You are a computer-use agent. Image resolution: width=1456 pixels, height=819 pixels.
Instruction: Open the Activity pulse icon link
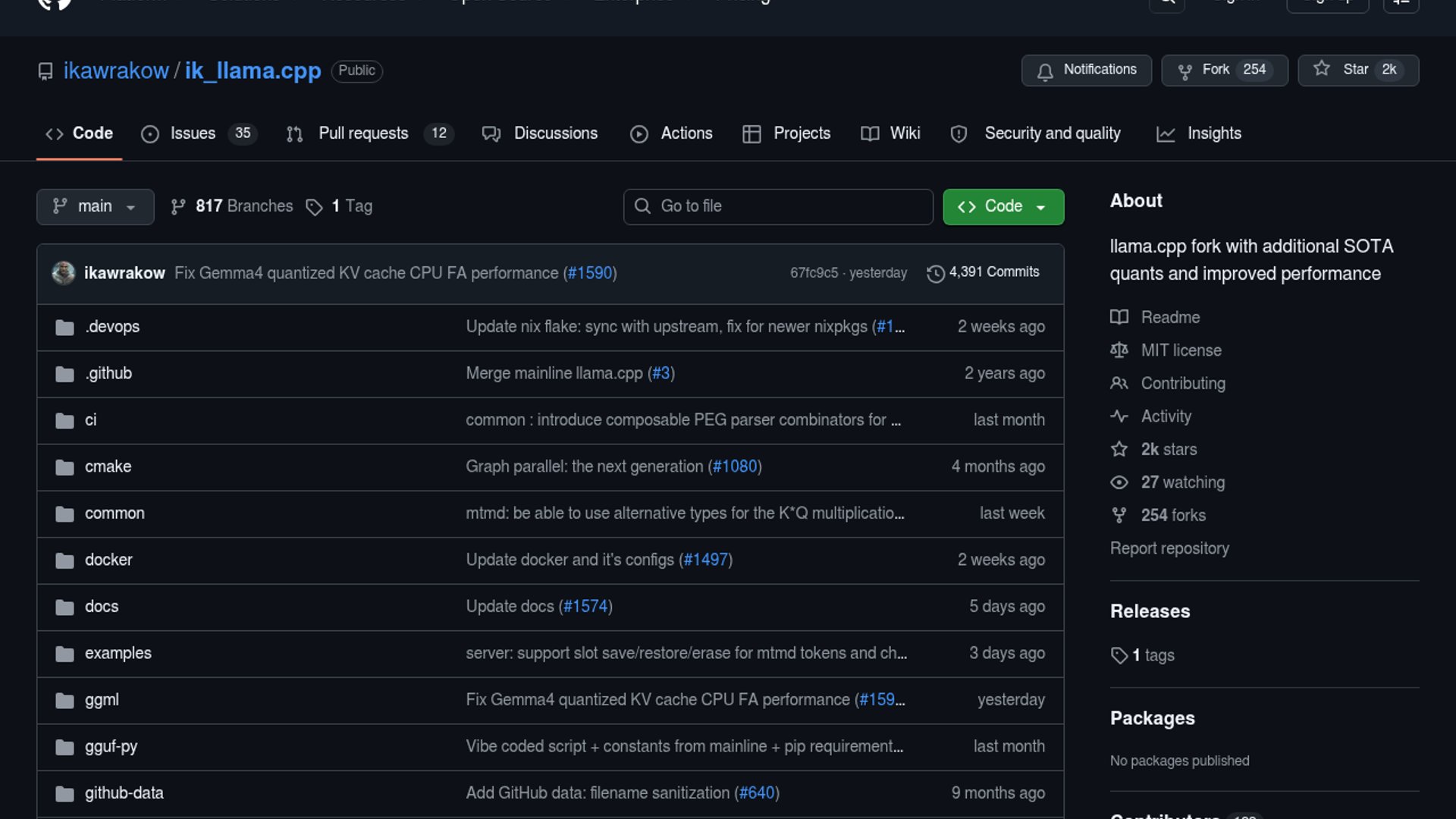coord(1119,416)
